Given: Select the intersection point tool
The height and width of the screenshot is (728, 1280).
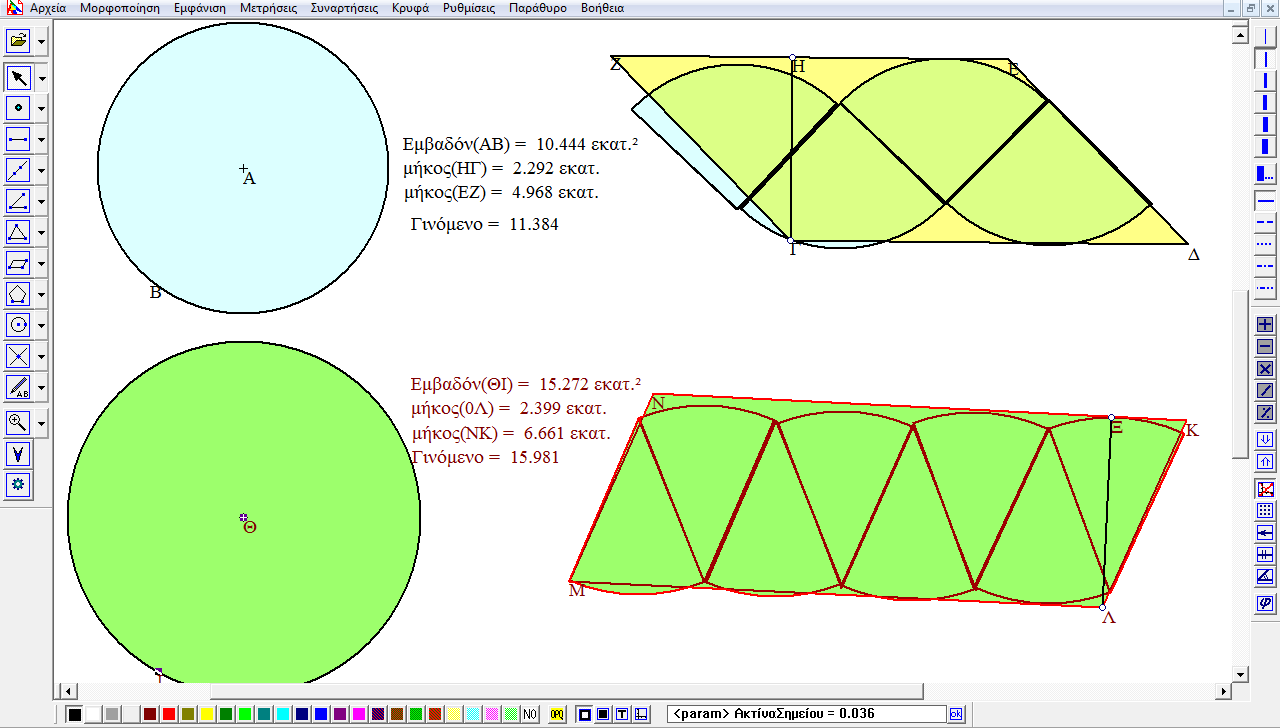Looking at the screenshot, I should 18,356.
